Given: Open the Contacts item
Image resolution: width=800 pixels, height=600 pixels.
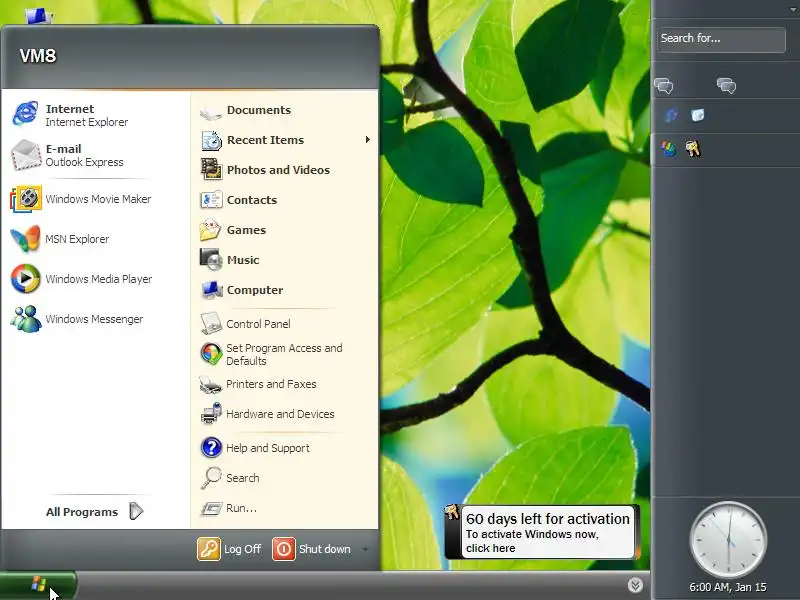Looking at the screenshot, I should click(239, 199).
